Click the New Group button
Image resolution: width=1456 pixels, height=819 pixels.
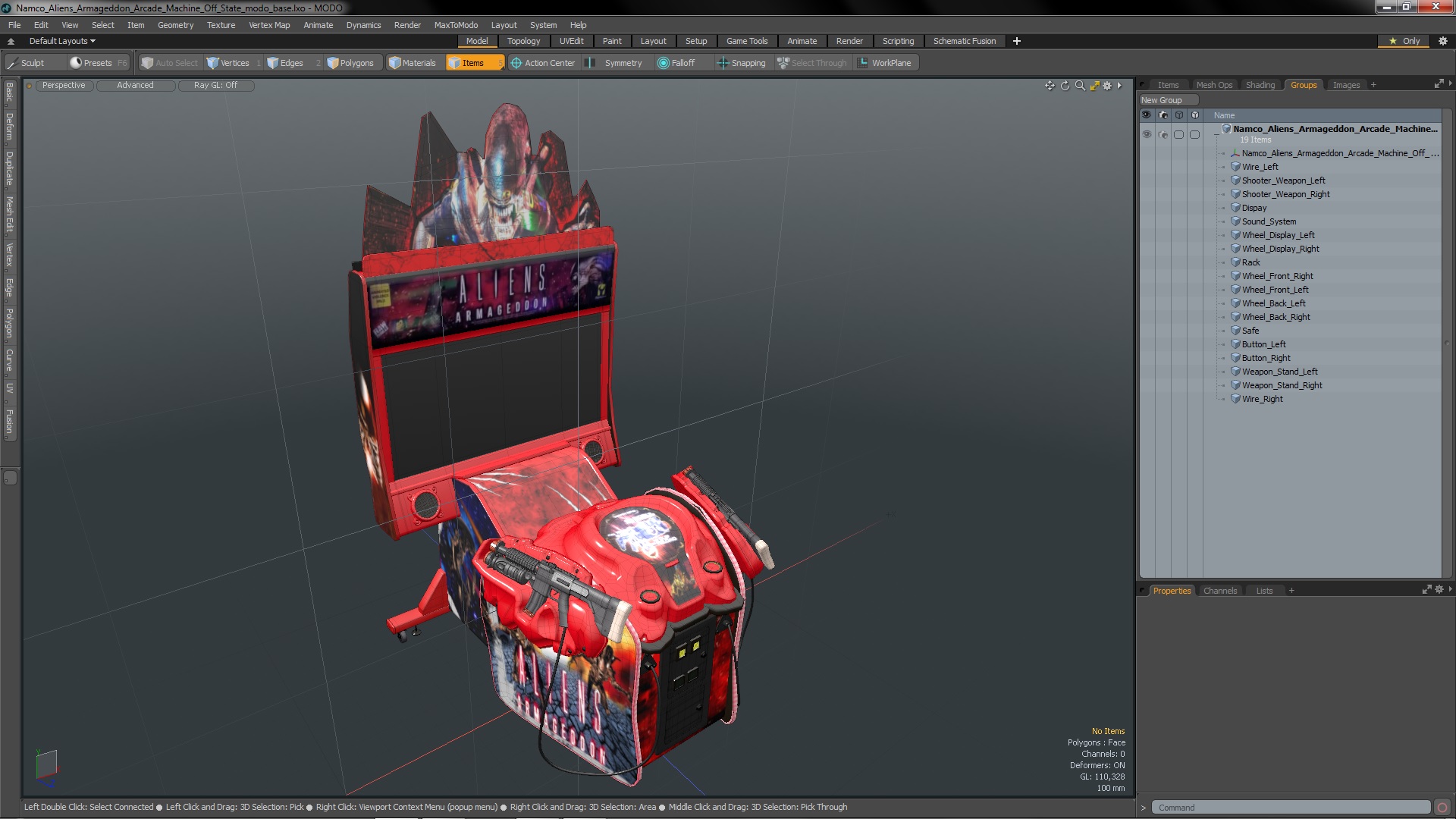pos(1168,100)
